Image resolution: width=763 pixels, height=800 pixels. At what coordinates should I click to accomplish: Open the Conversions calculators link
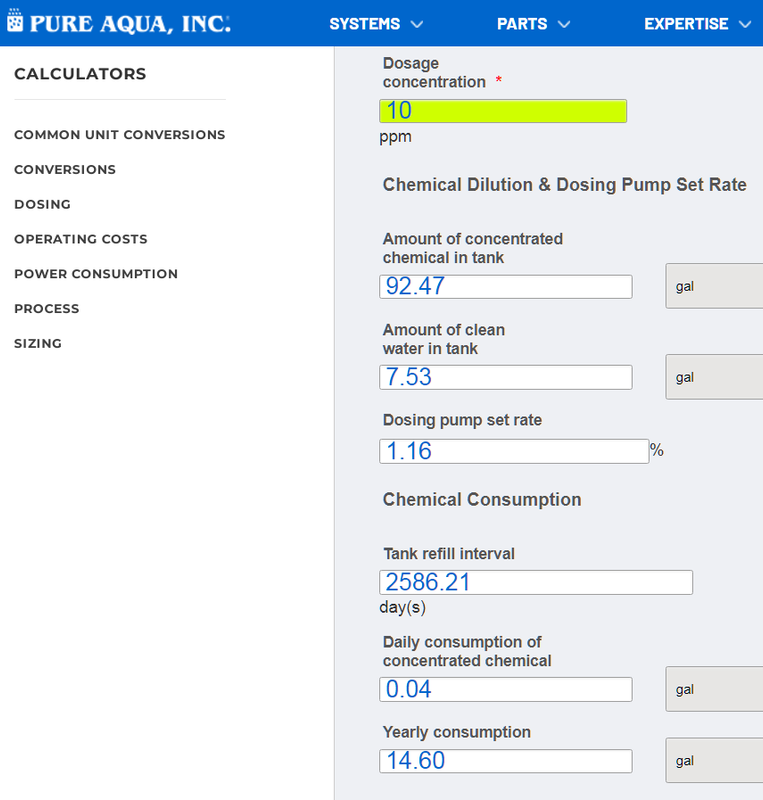tap(65, 170)
